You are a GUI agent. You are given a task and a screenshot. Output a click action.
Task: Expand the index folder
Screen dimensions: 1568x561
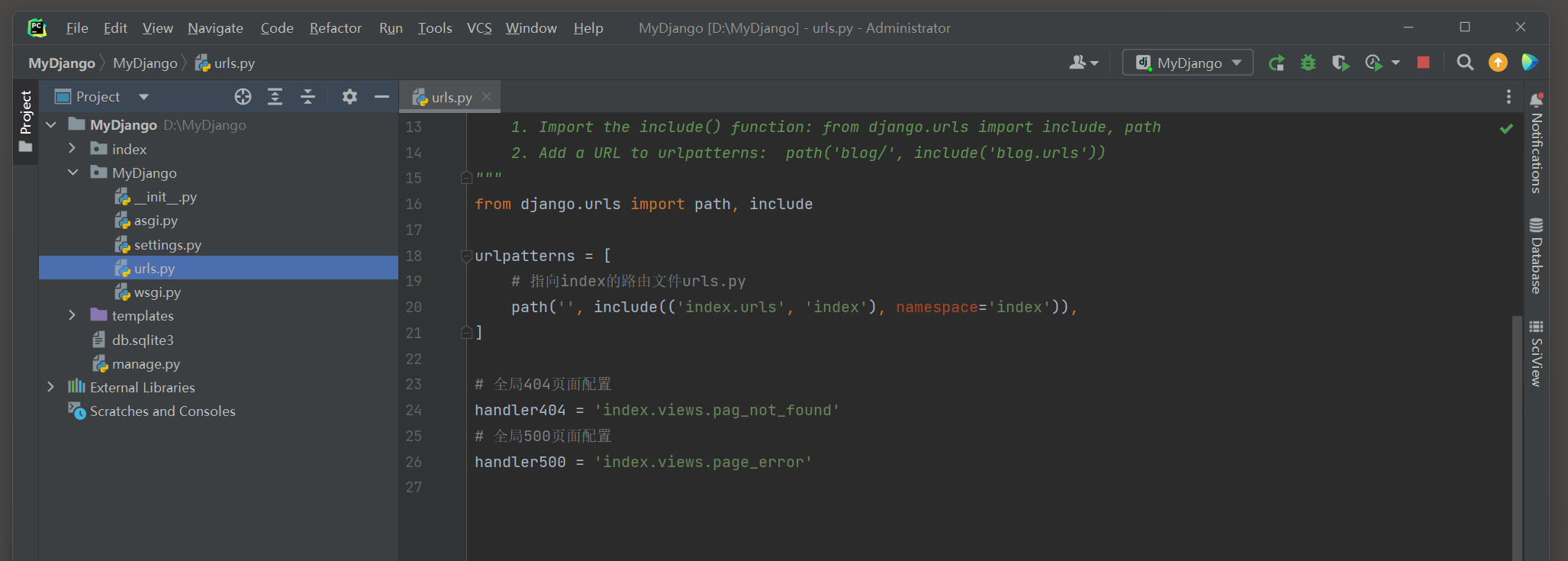coord(72,149)
